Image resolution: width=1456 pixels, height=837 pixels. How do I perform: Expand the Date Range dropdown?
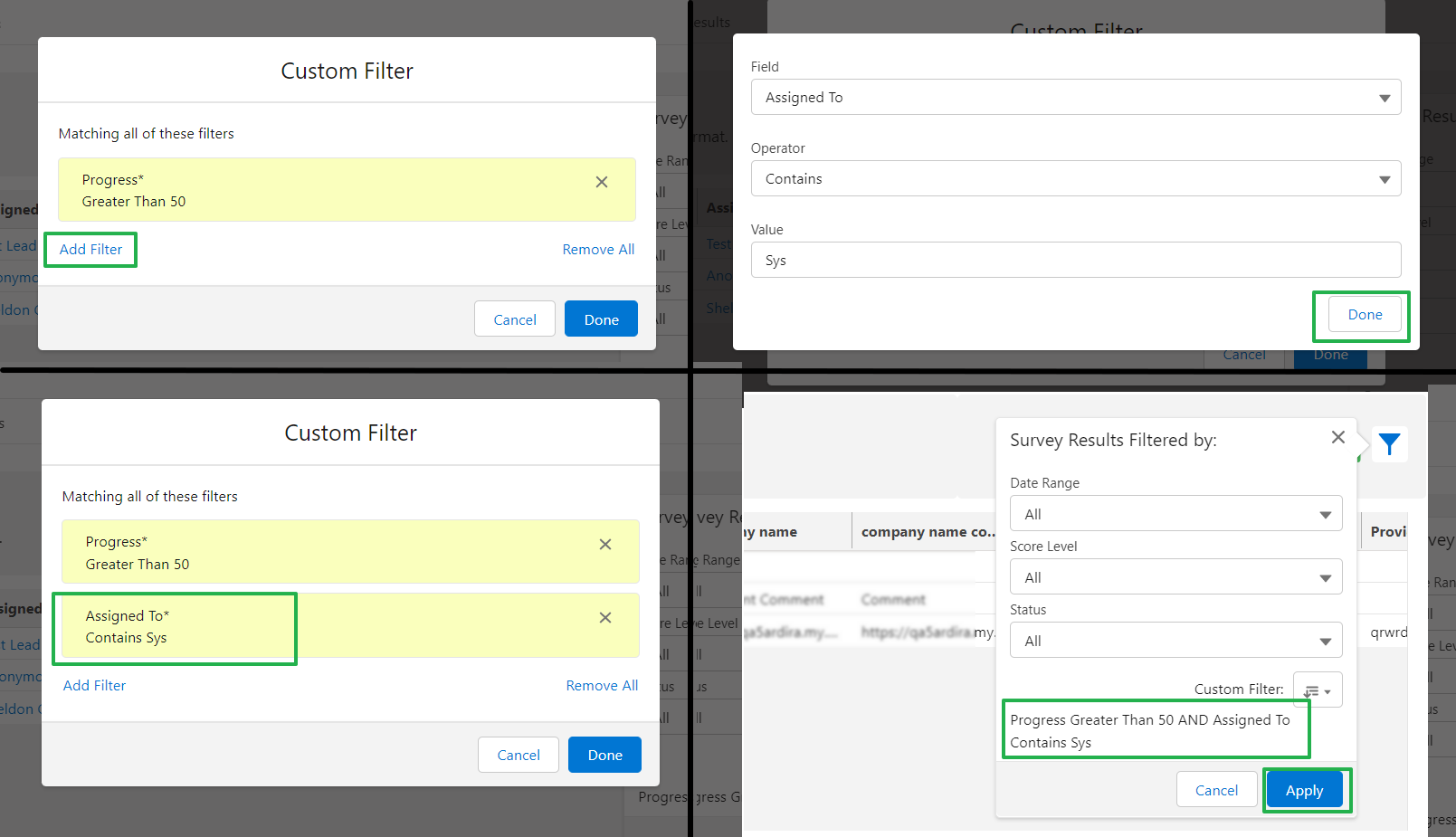click(1175, 514)
